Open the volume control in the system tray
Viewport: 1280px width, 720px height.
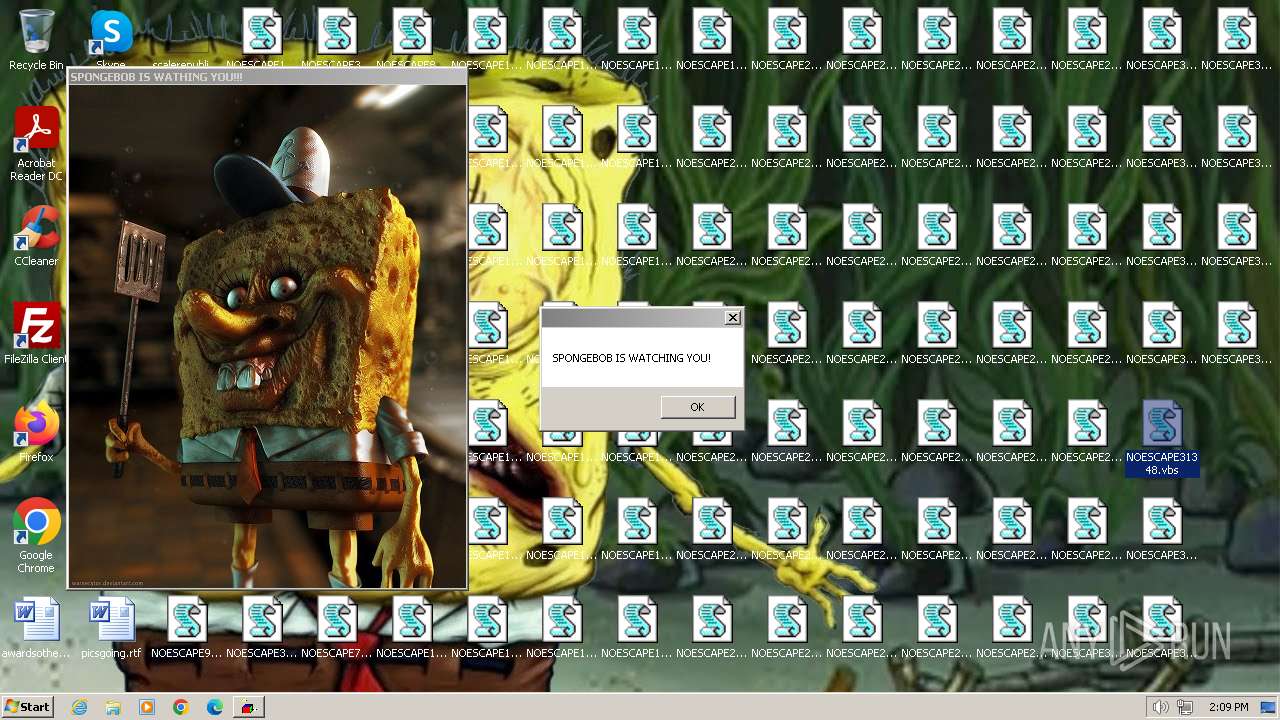1160,707
